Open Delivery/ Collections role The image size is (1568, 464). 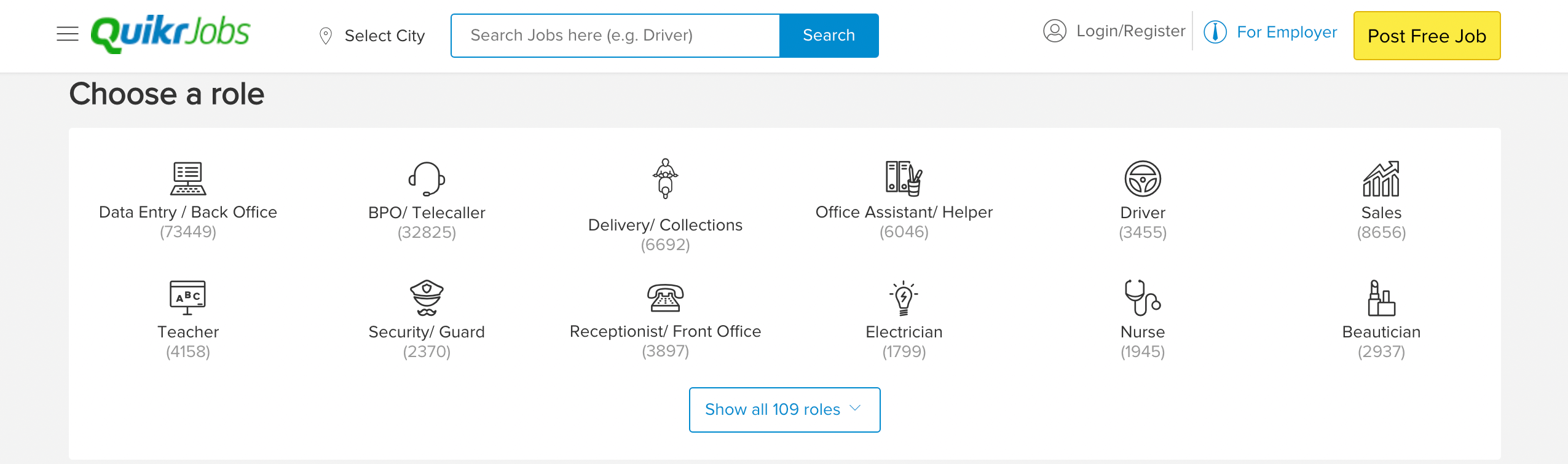coord(665,225)
